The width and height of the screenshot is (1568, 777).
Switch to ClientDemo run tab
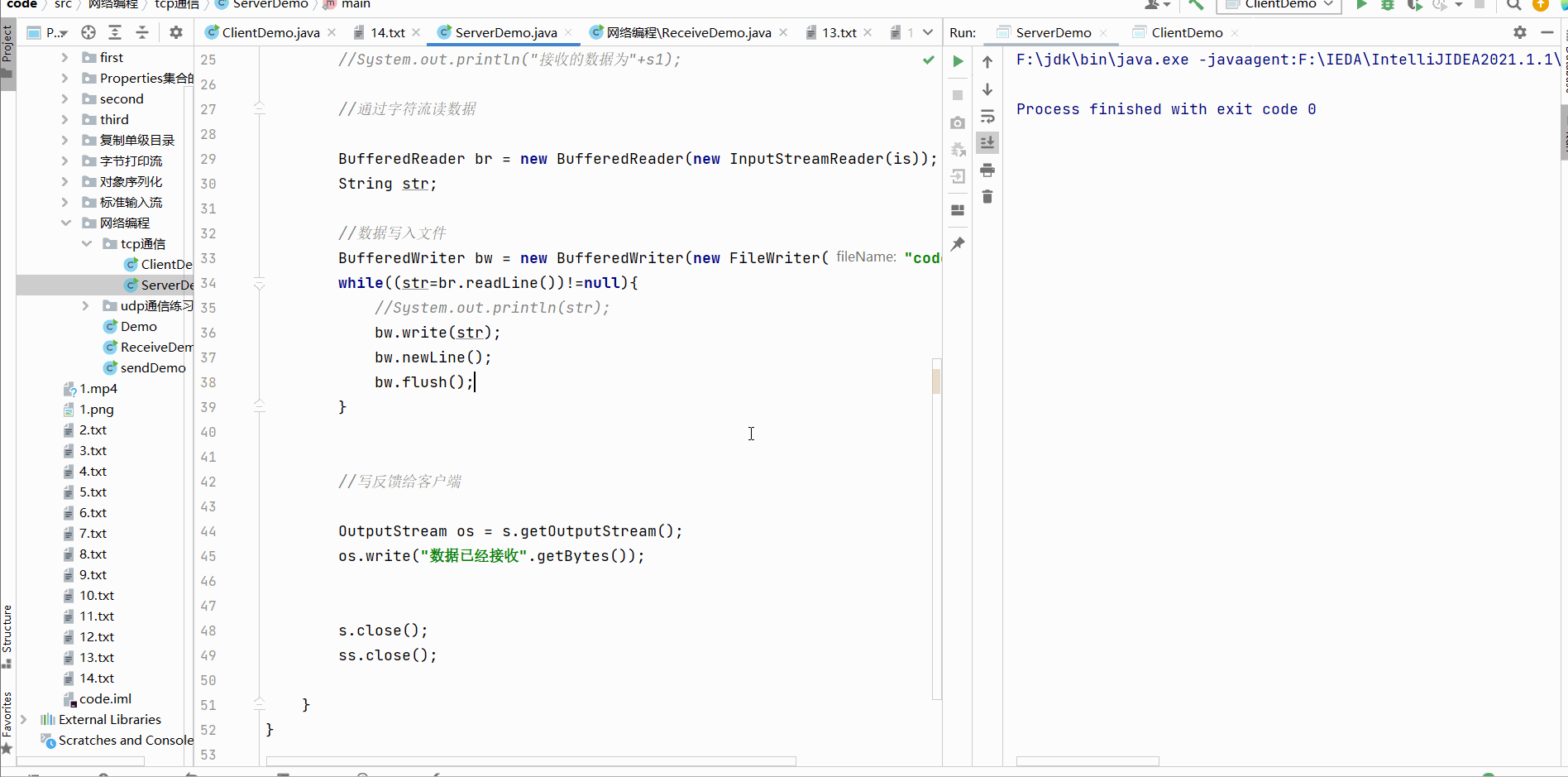(x=1187, y=32)
